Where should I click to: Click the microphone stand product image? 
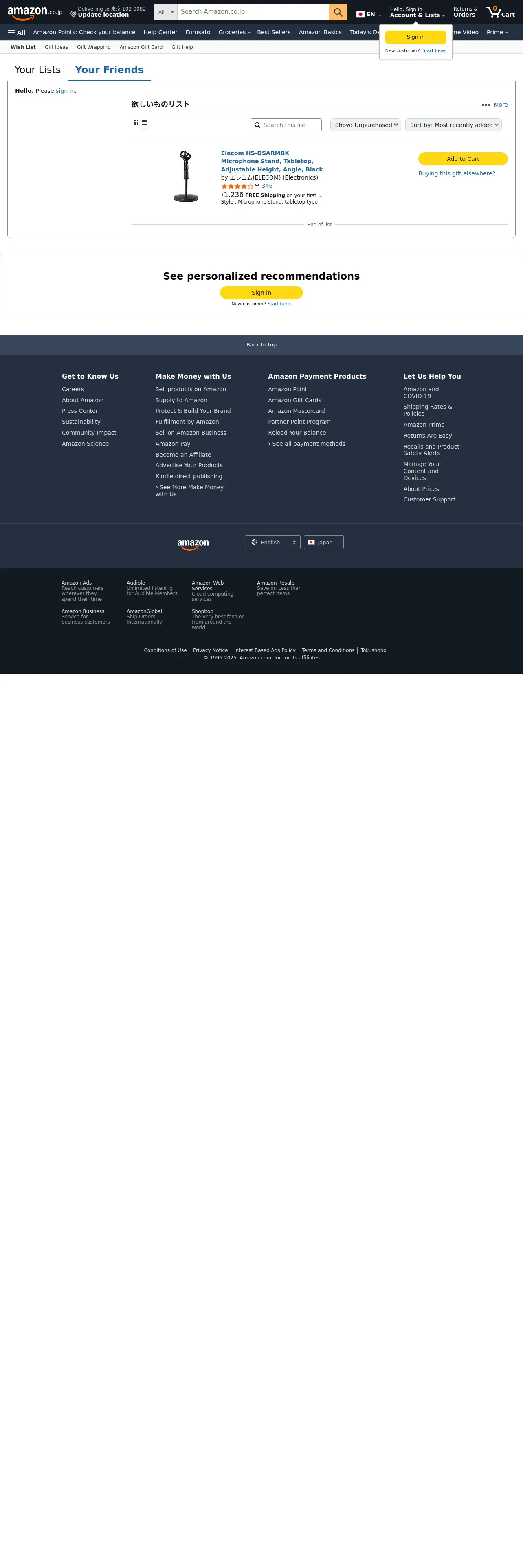(x=186, y=177)
